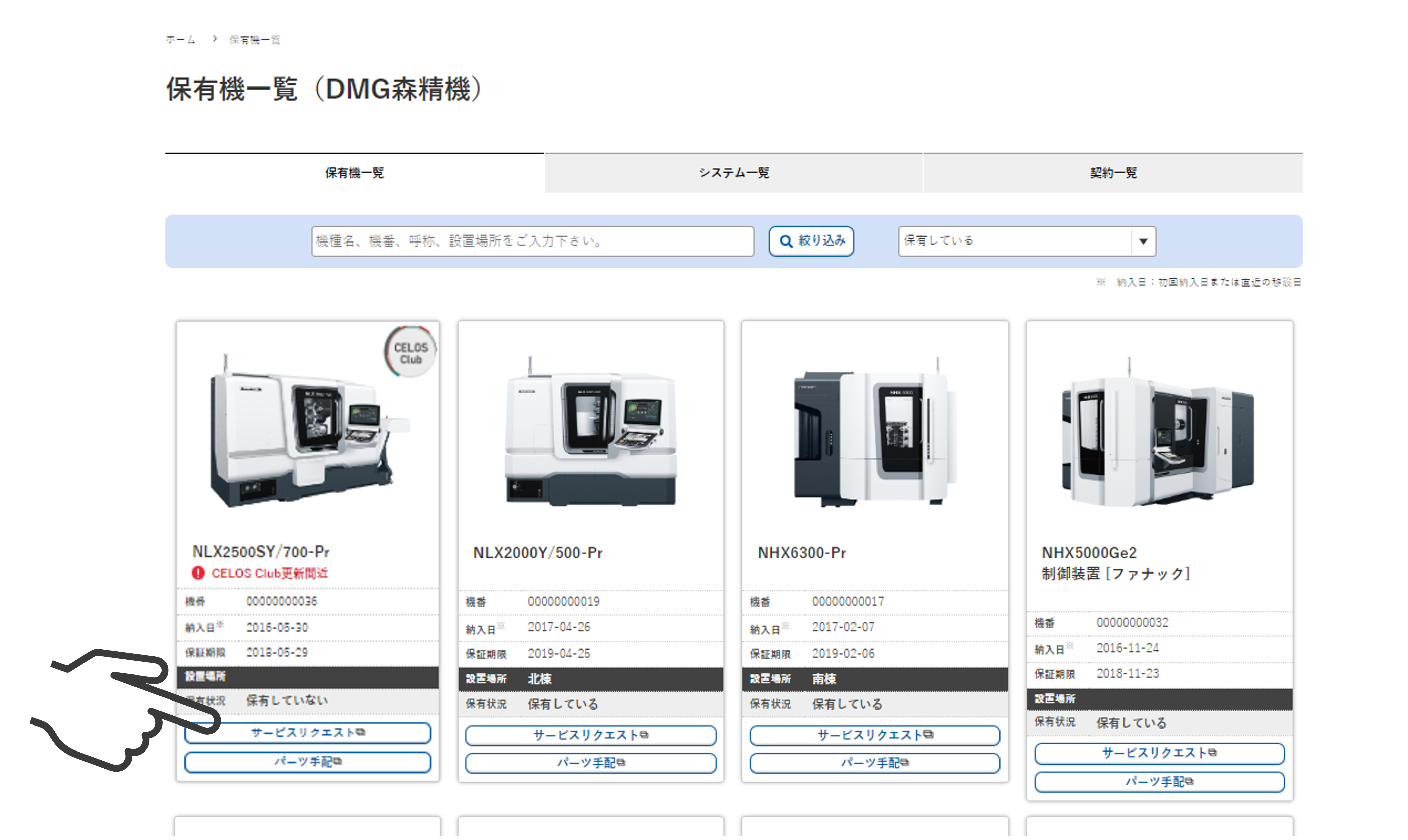Click サービスリクエスト for NLX2500SY/700-Pr
Image resolution: width=1408 pixels, height=840 pixels.
click(307, 733)
